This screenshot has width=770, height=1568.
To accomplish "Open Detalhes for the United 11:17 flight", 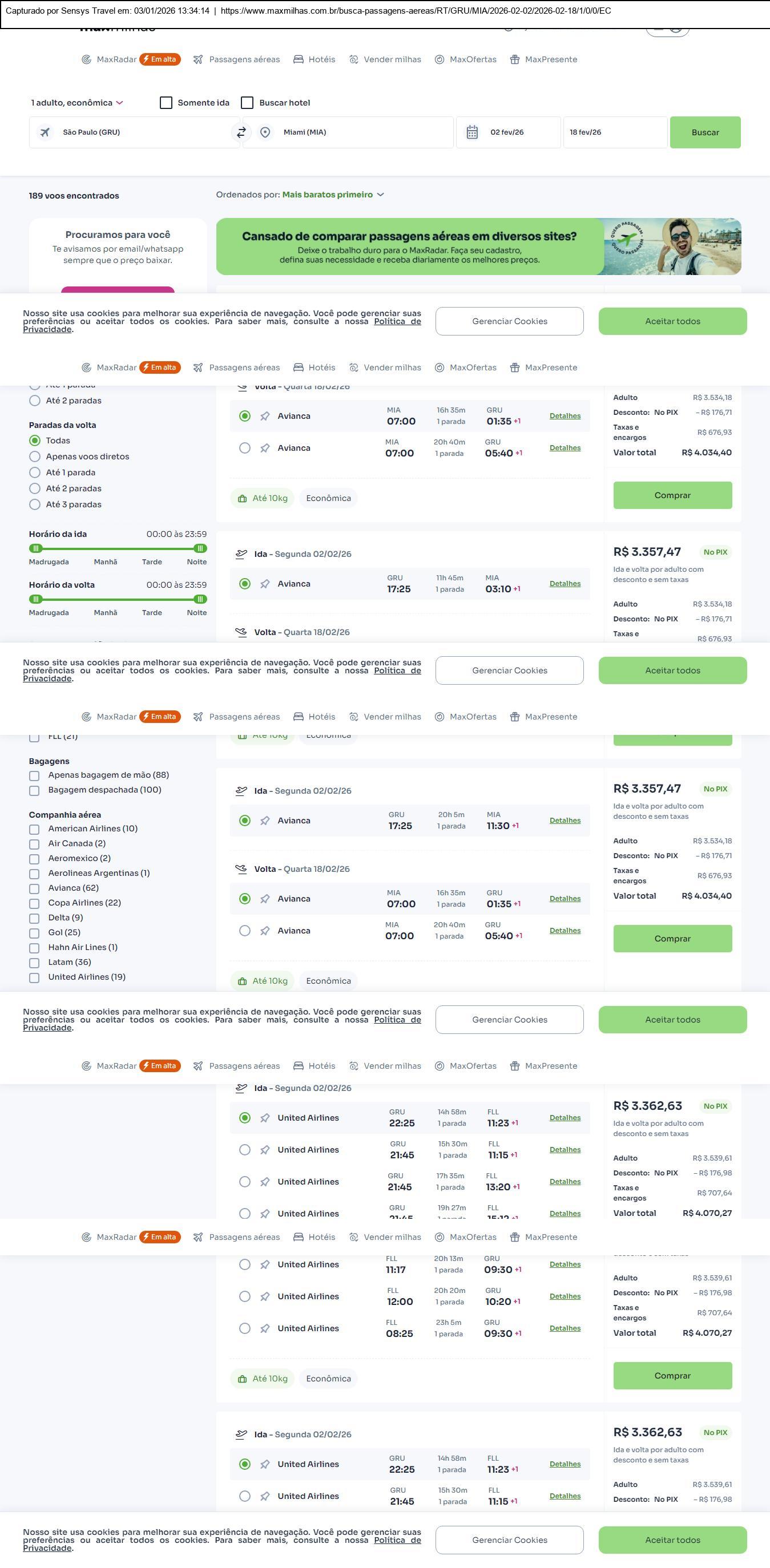I will pyautogui.click(x=565, y=1264).
